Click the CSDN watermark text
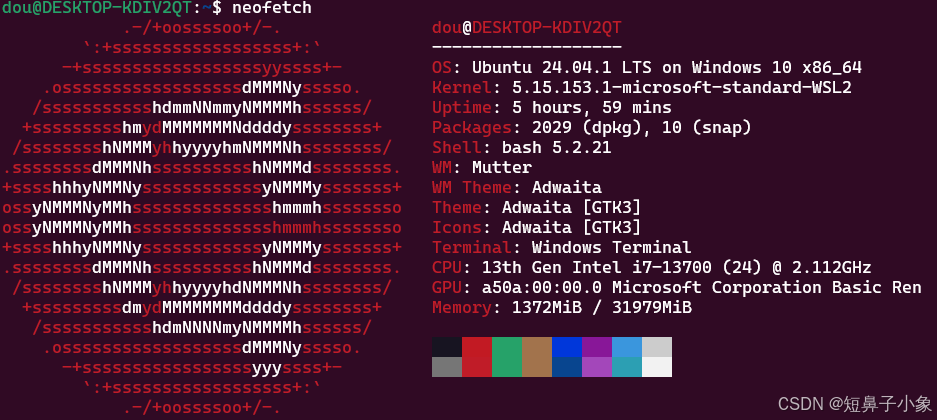This screenshot has width=937, height=420. (855, 404)
